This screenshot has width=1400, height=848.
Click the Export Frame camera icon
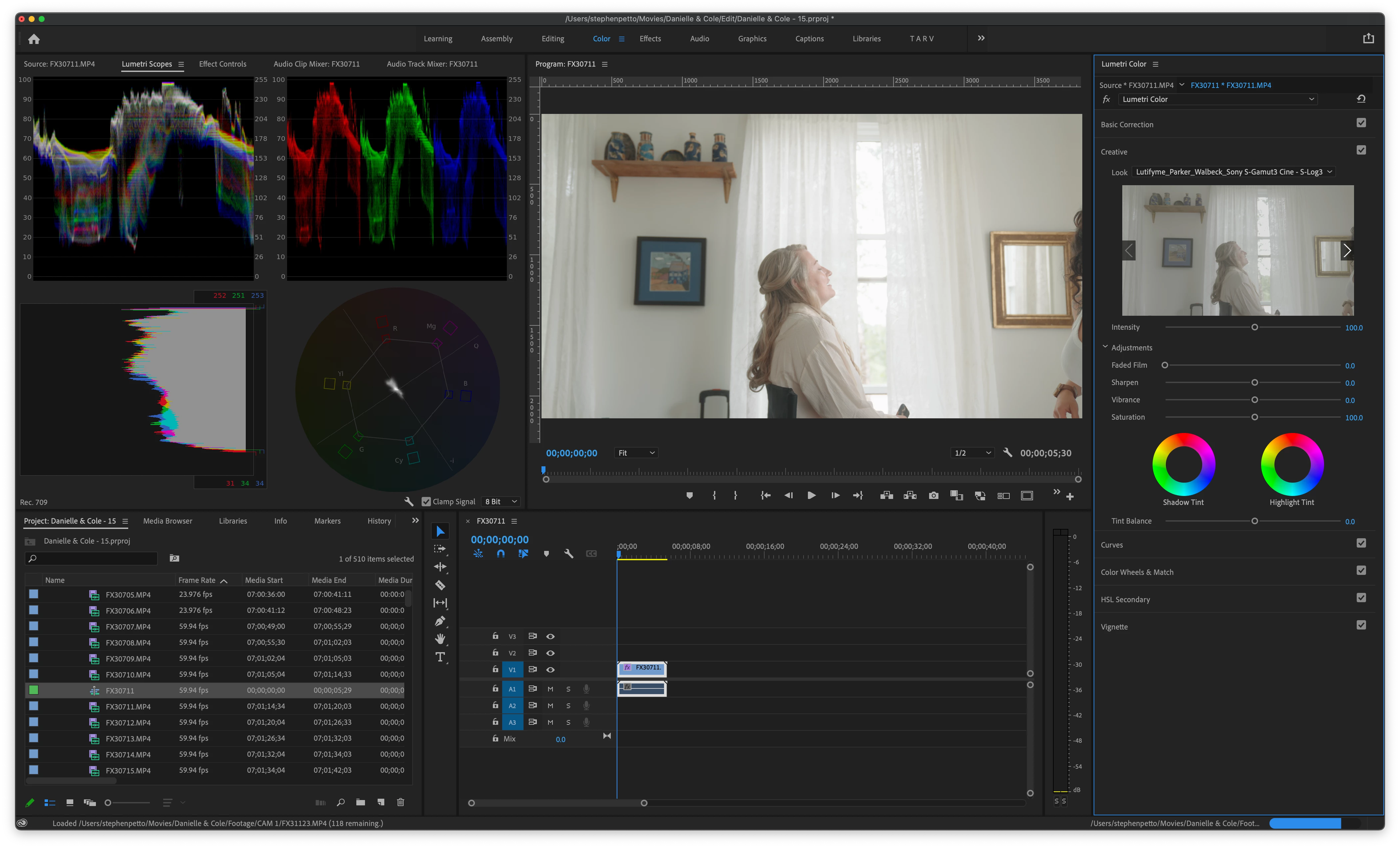(933, 496)
